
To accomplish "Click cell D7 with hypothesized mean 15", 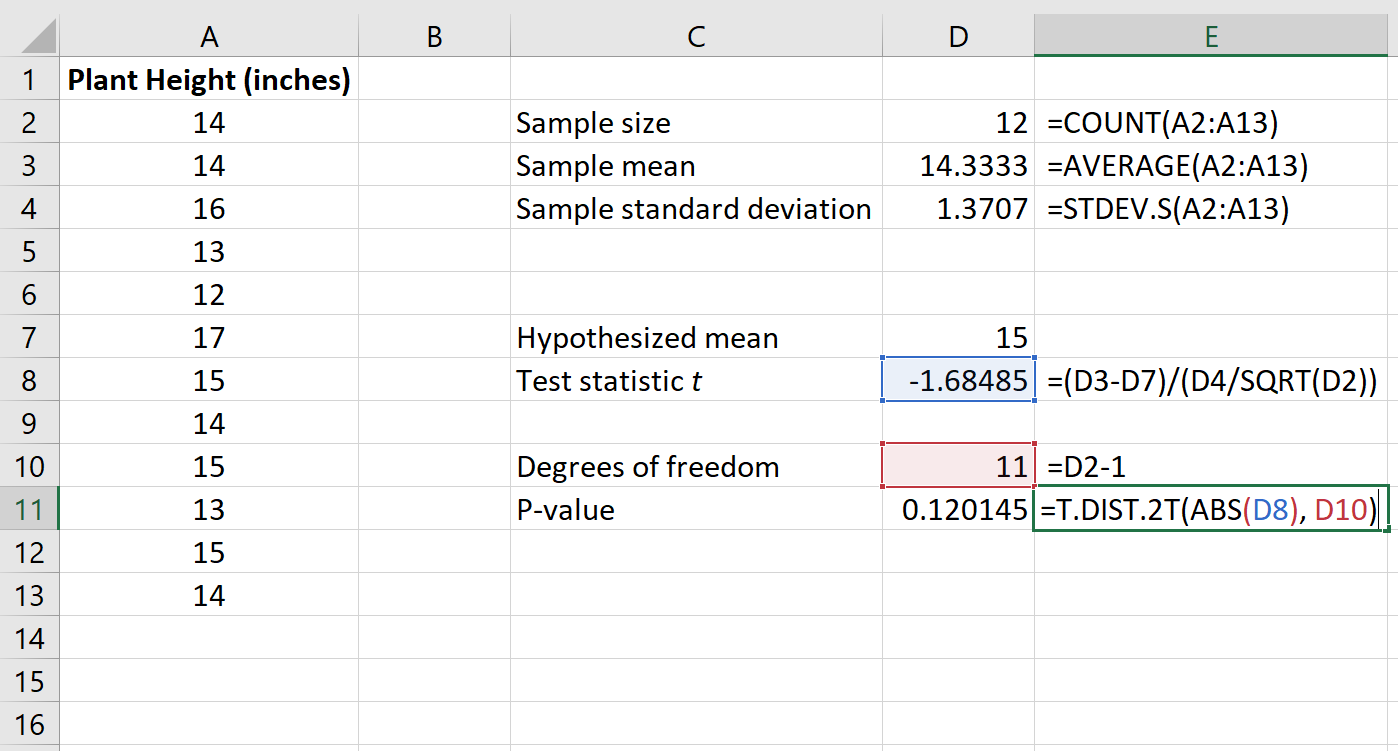I will tap(958, 337).
